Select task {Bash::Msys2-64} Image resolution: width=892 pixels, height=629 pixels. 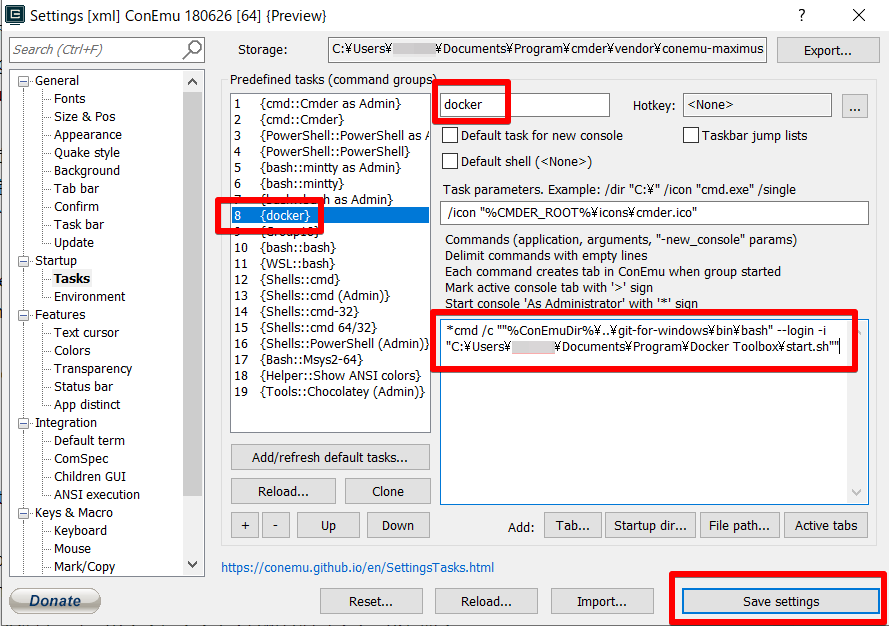tap(330, 360)
